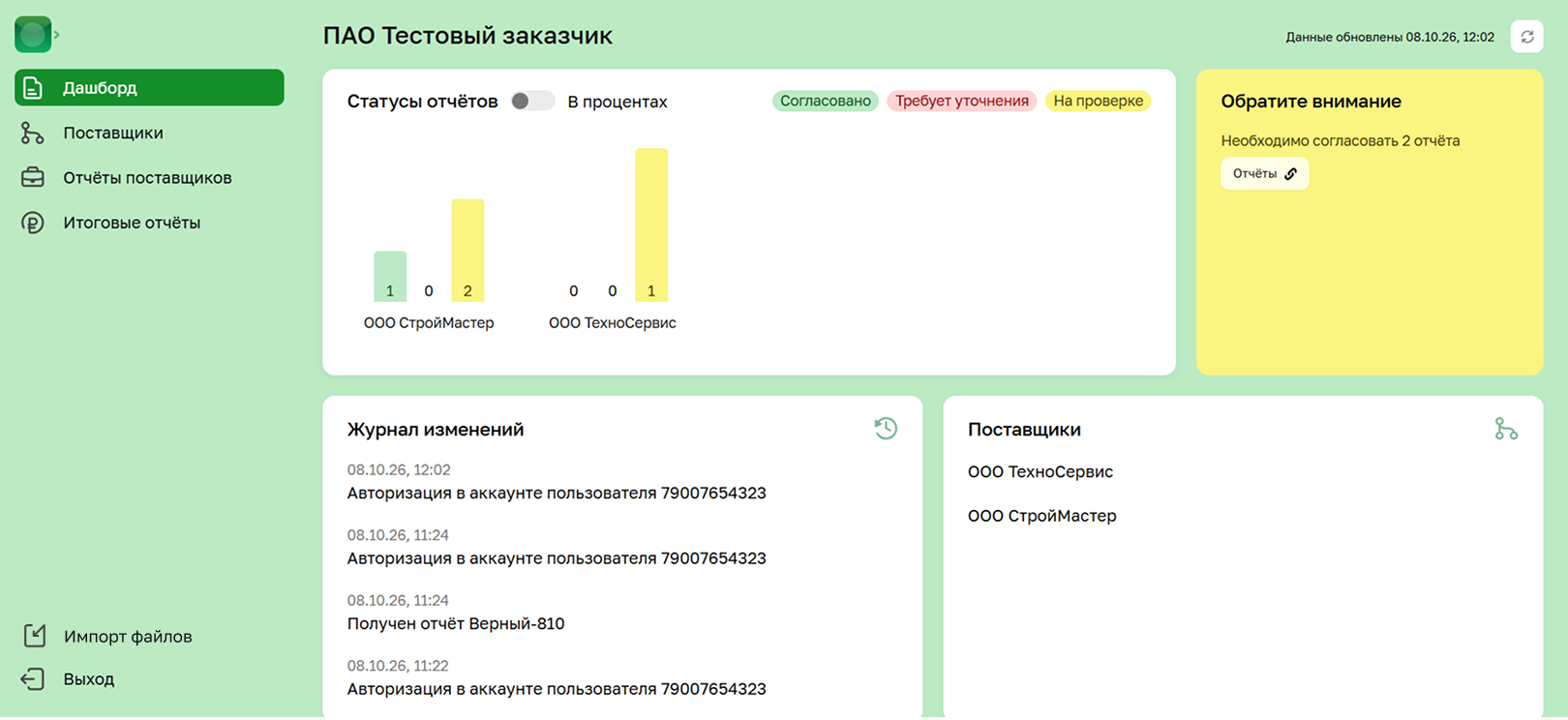
Task: Click the Дашборд document icon
Action: point(33,88)
